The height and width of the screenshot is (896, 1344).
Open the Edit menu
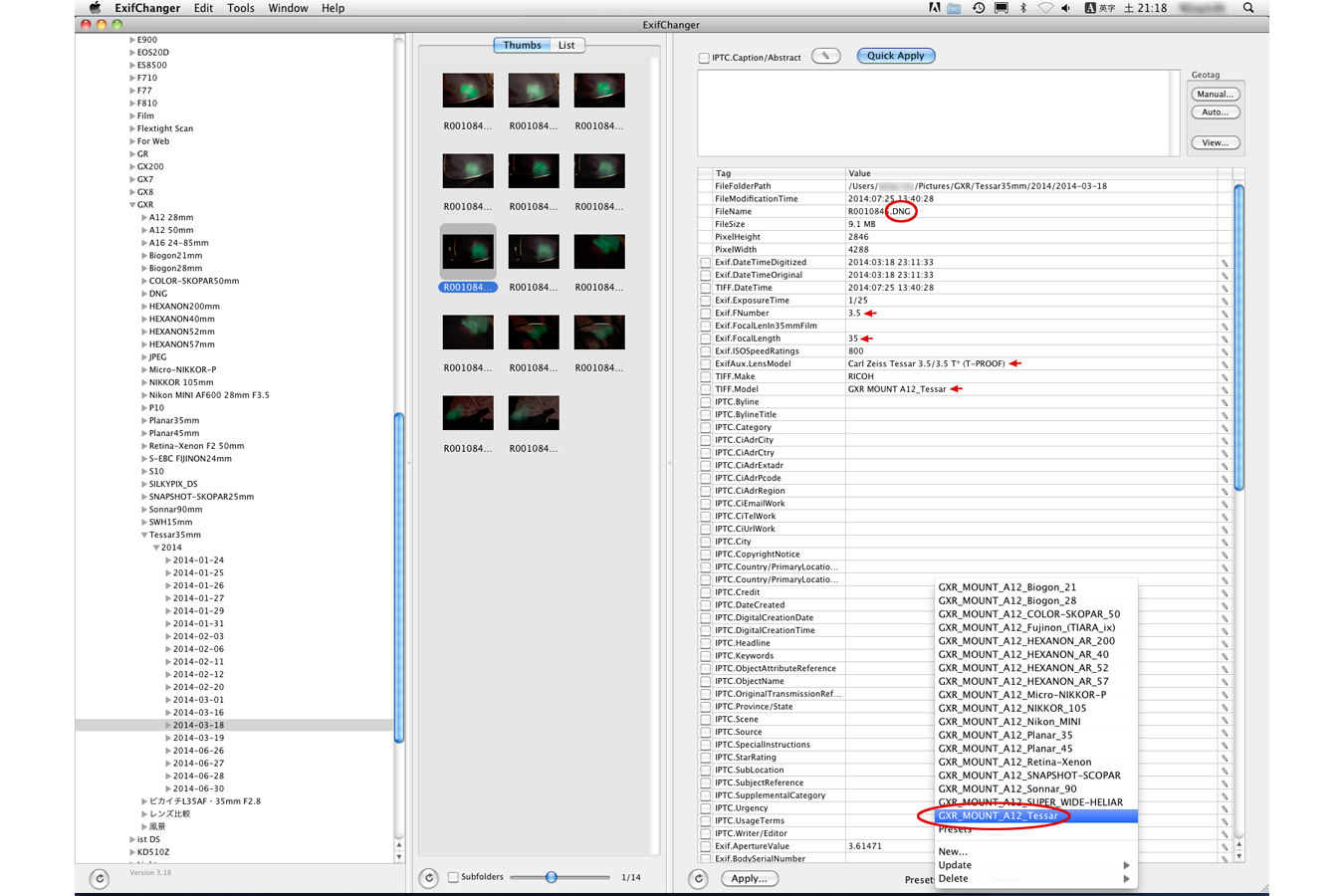[203, 8]
